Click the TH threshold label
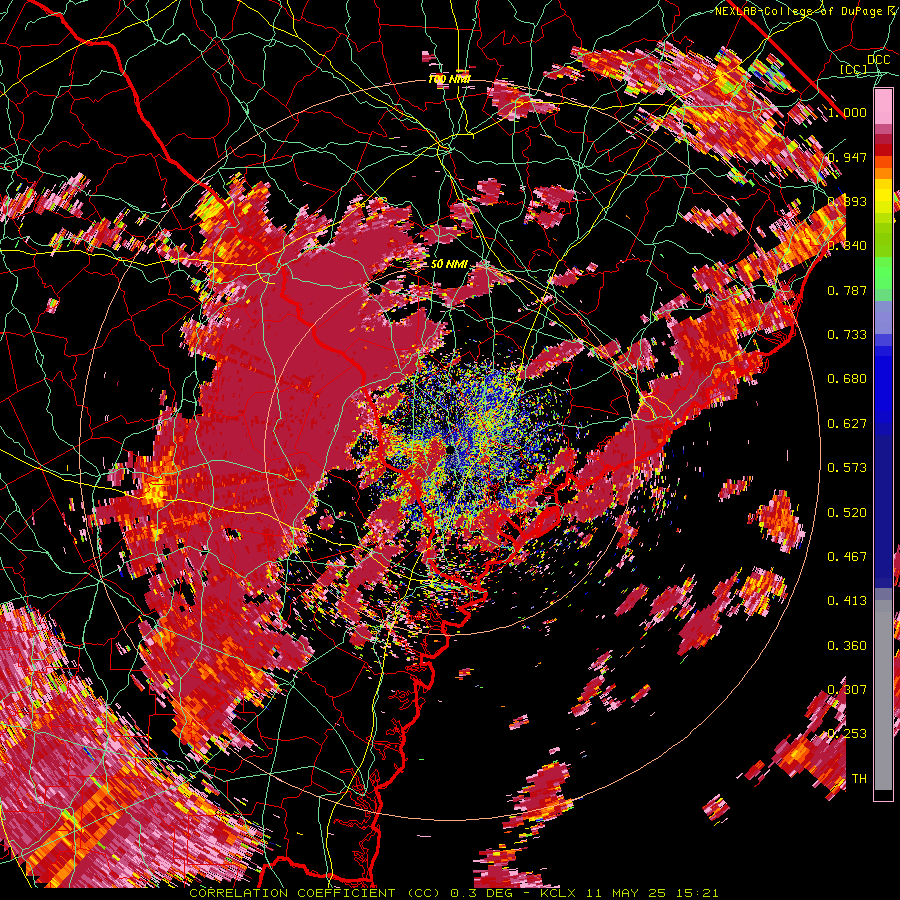The width and height of the screenshot is (900, 900). 859,778
